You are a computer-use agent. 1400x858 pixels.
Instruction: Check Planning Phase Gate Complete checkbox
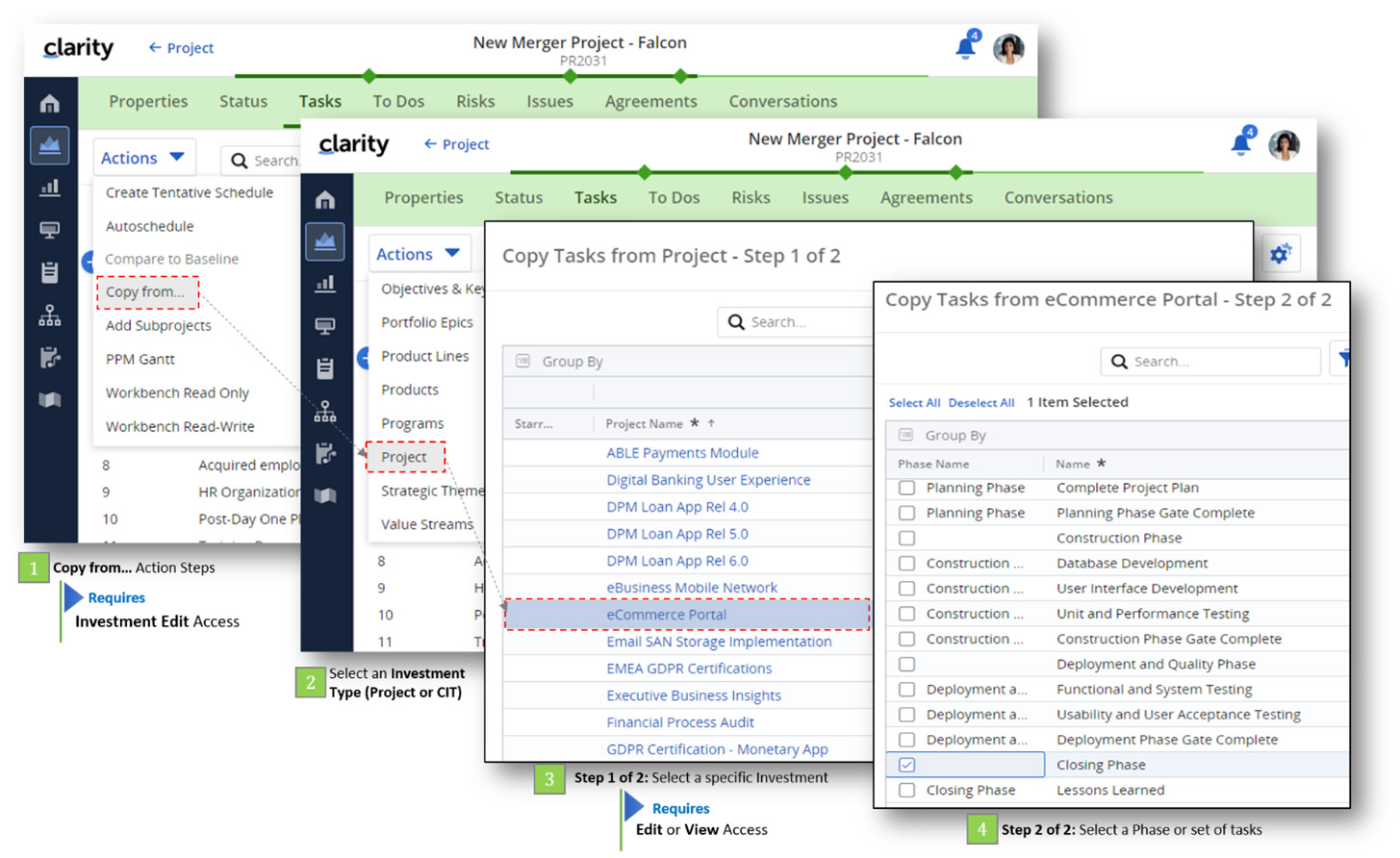pos(906,513)
